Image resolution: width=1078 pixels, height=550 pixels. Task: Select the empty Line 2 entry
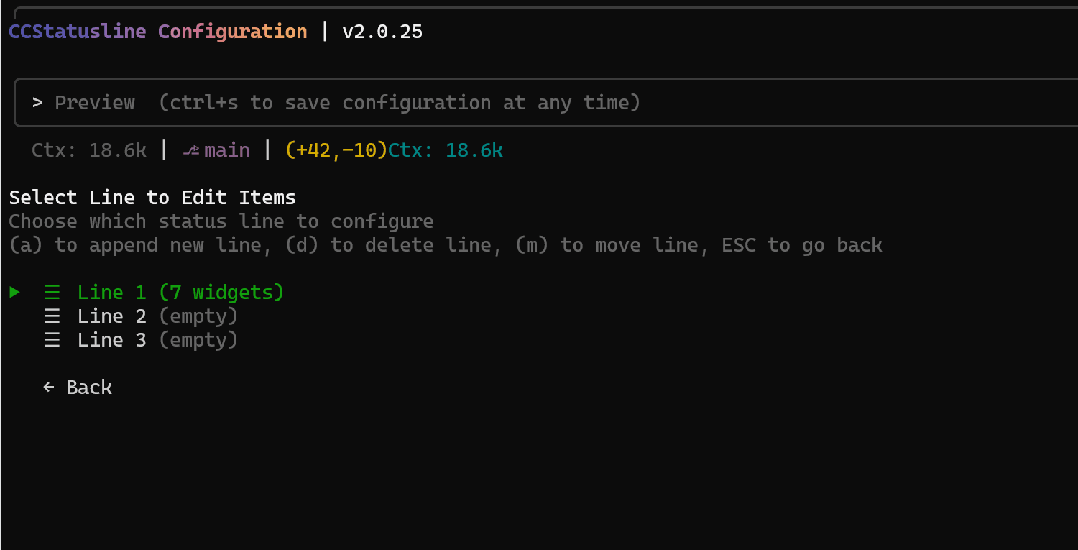click(157, 316)
